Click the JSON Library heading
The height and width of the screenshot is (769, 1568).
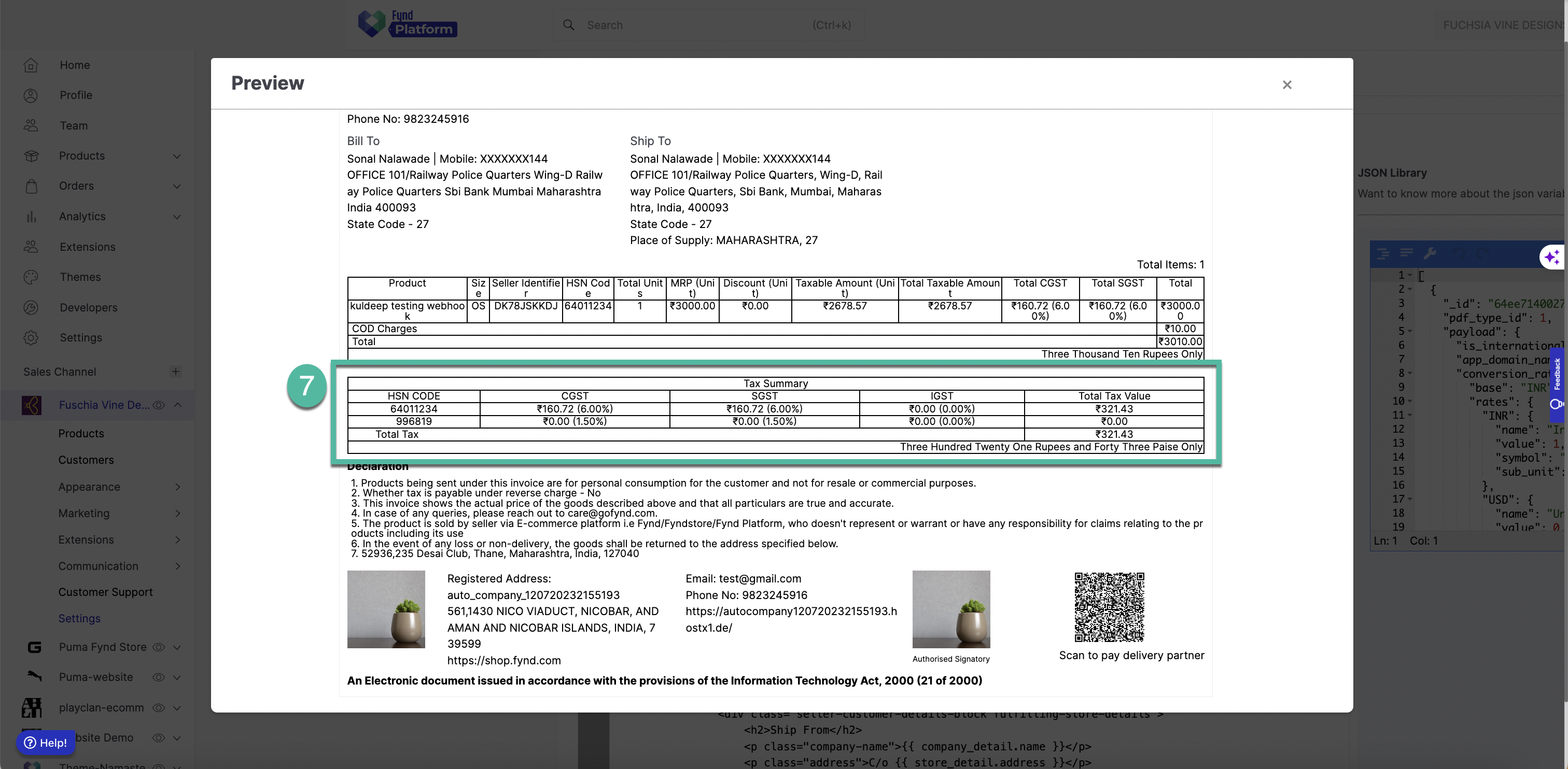(x=1392, y=173)
